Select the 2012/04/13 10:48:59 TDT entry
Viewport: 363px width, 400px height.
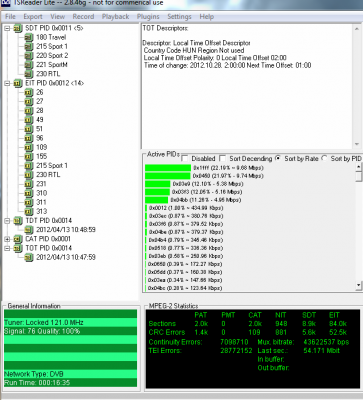click(x=66, y=230)
